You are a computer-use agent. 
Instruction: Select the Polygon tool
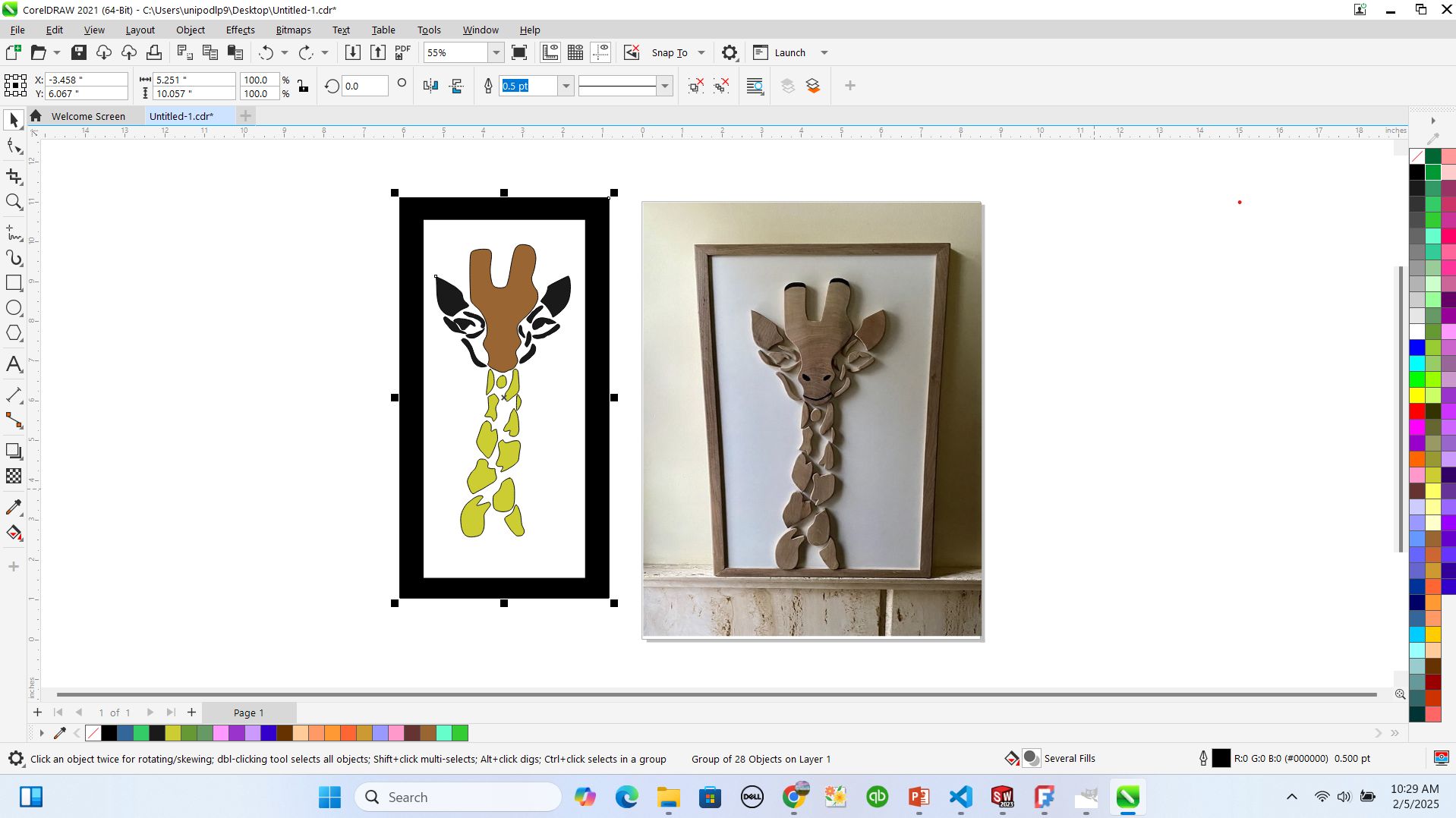coord(14,333)
